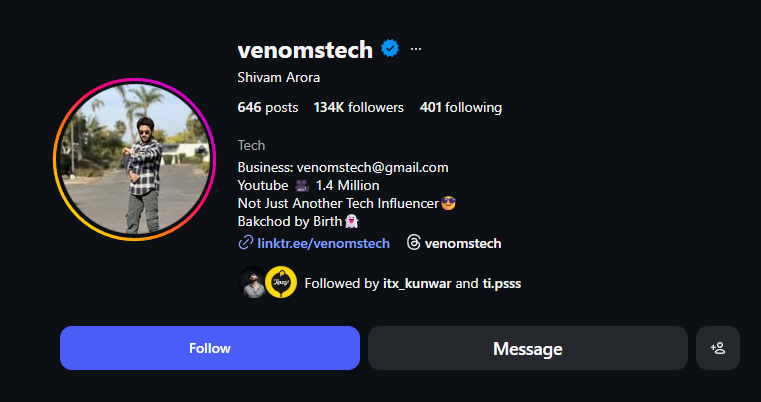Image resolution: width=761 pixels, height=402 pixels.
Task: Click the Shivam Arora display name
Action: pyautogui.click(x=279, y=78)
